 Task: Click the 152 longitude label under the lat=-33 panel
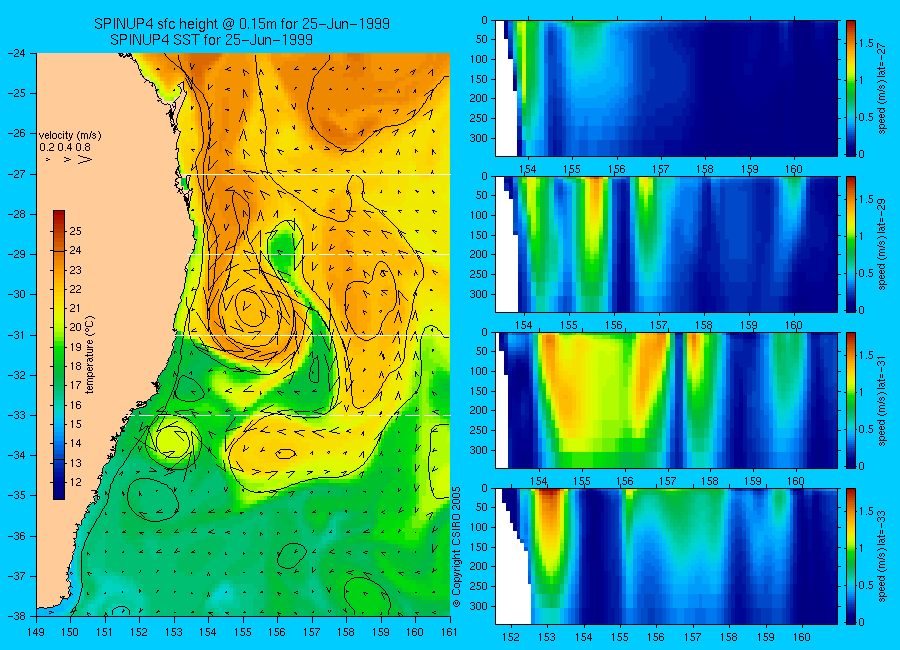click(x=510, y=637)
